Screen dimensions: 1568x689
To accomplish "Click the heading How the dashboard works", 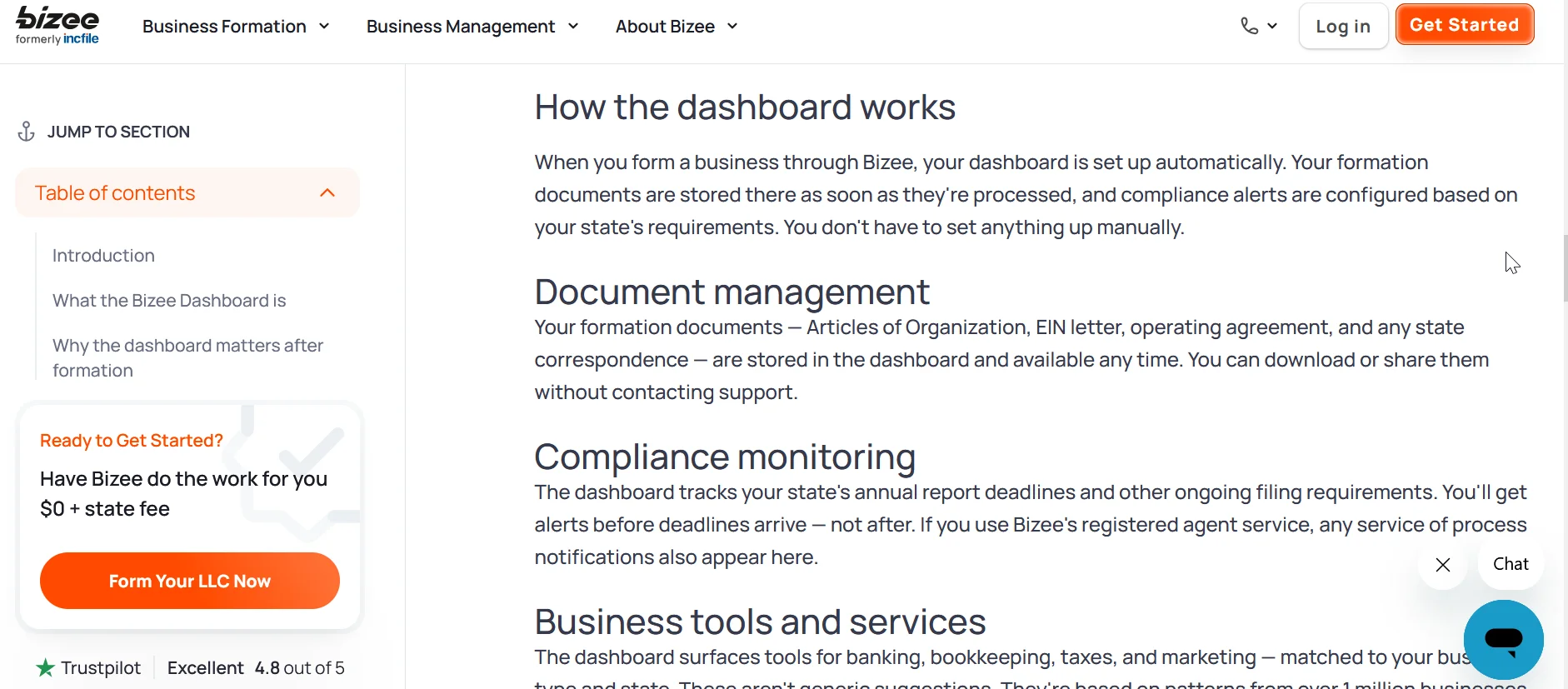I will pos(745,107).
